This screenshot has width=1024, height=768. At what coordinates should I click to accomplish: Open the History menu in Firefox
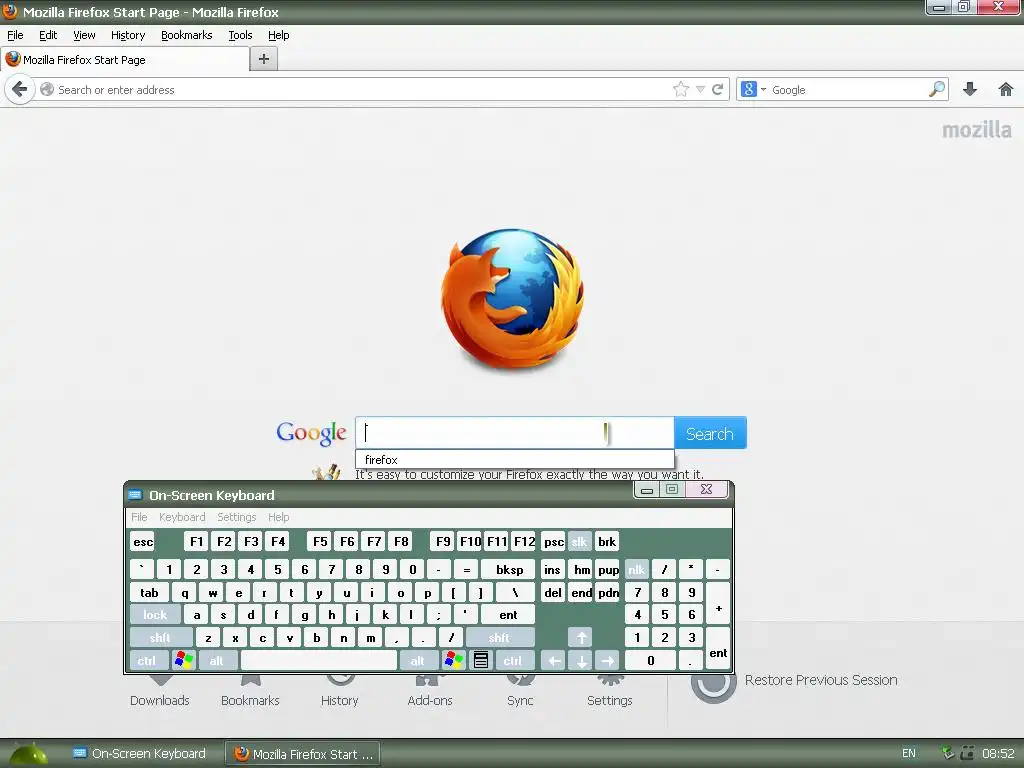tap(127, 35)
